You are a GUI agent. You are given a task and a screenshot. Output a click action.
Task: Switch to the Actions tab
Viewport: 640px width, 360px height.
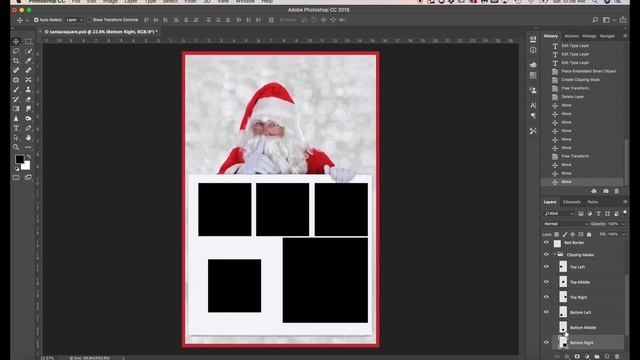pyautogui.click(x=571, y=36)
